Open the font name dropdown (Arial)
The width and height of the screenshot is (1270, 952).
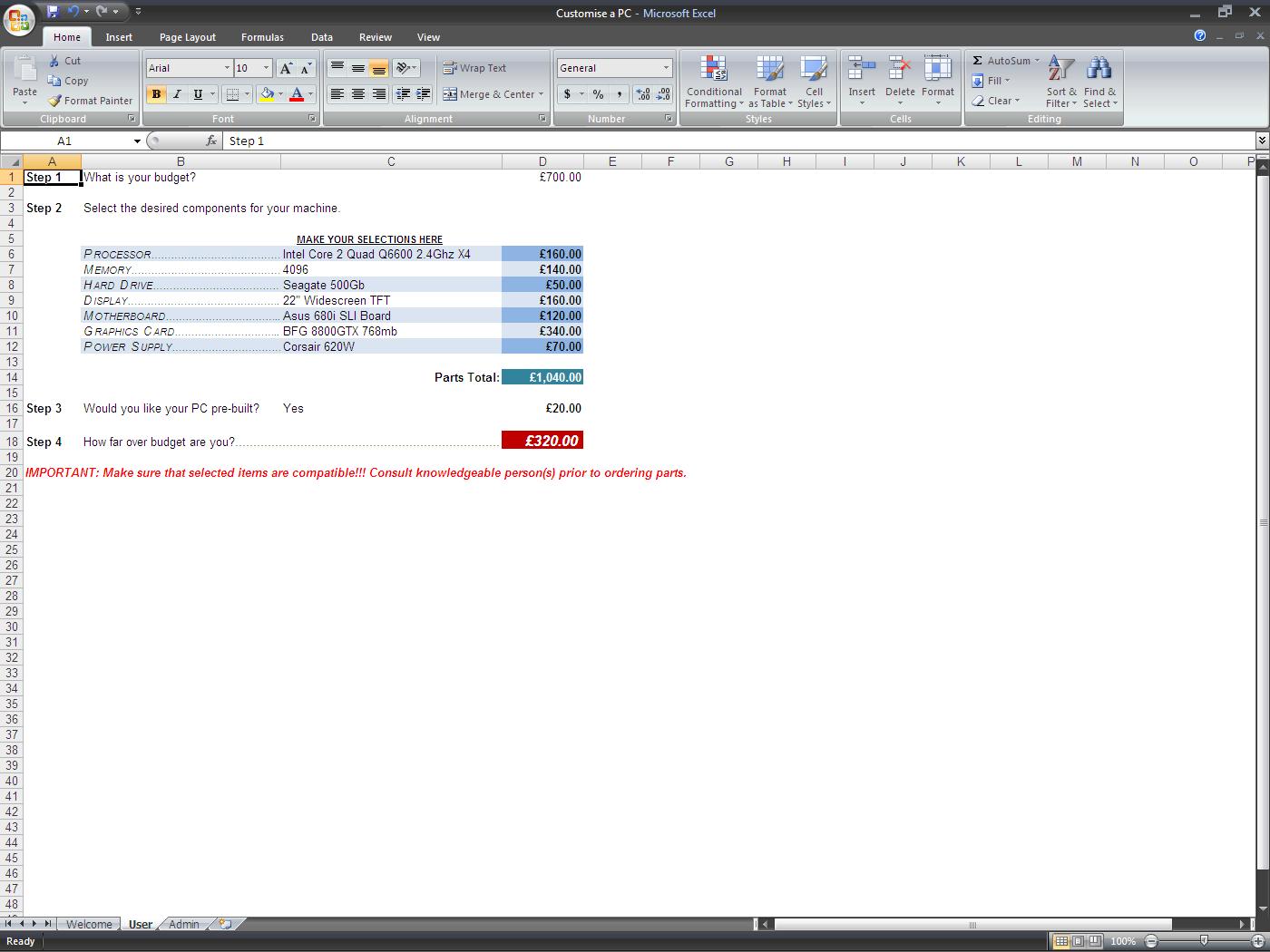[x=227, y=68]
